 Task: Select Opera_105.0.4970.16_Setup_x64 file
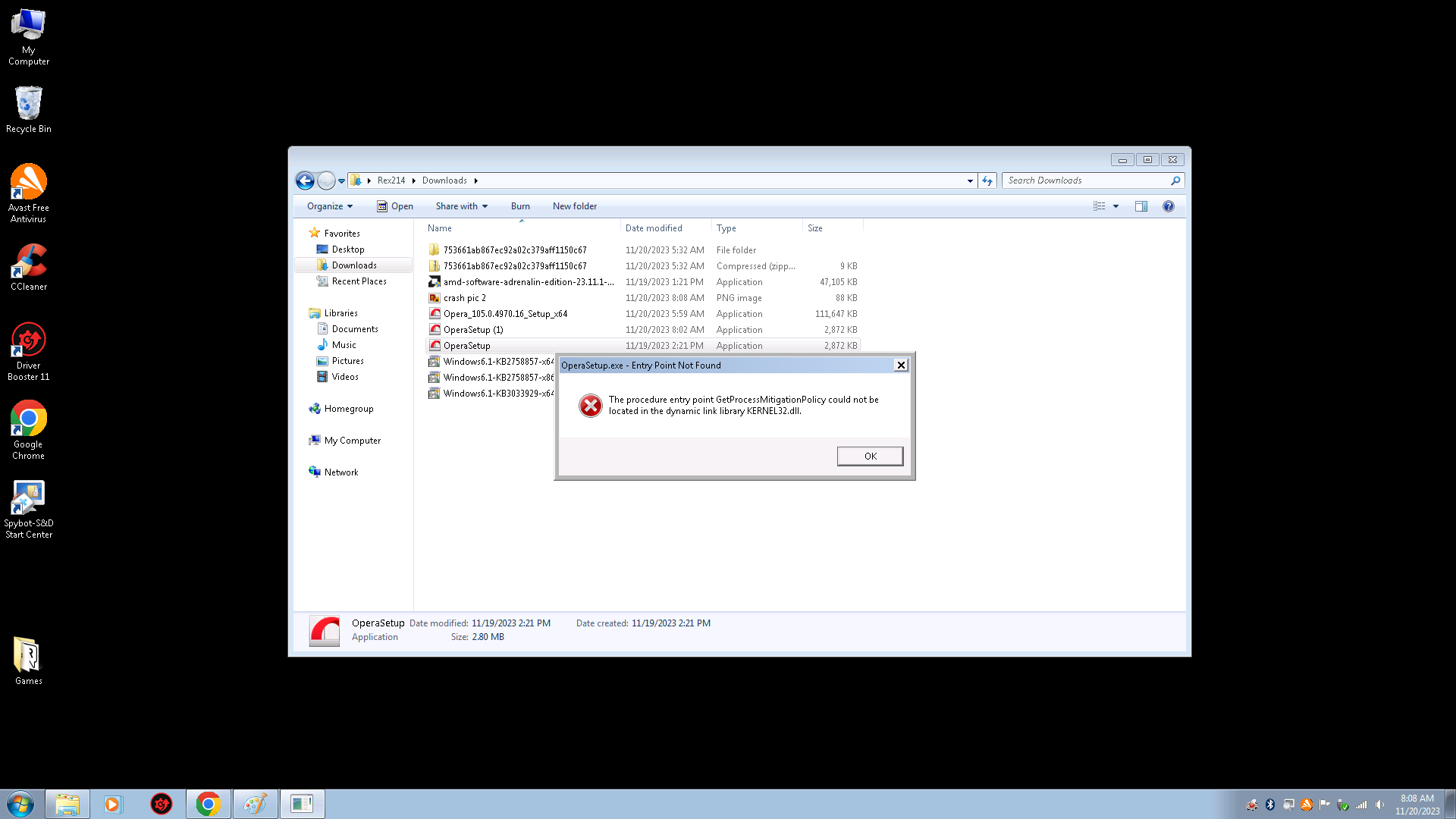(x=643, y=314)
